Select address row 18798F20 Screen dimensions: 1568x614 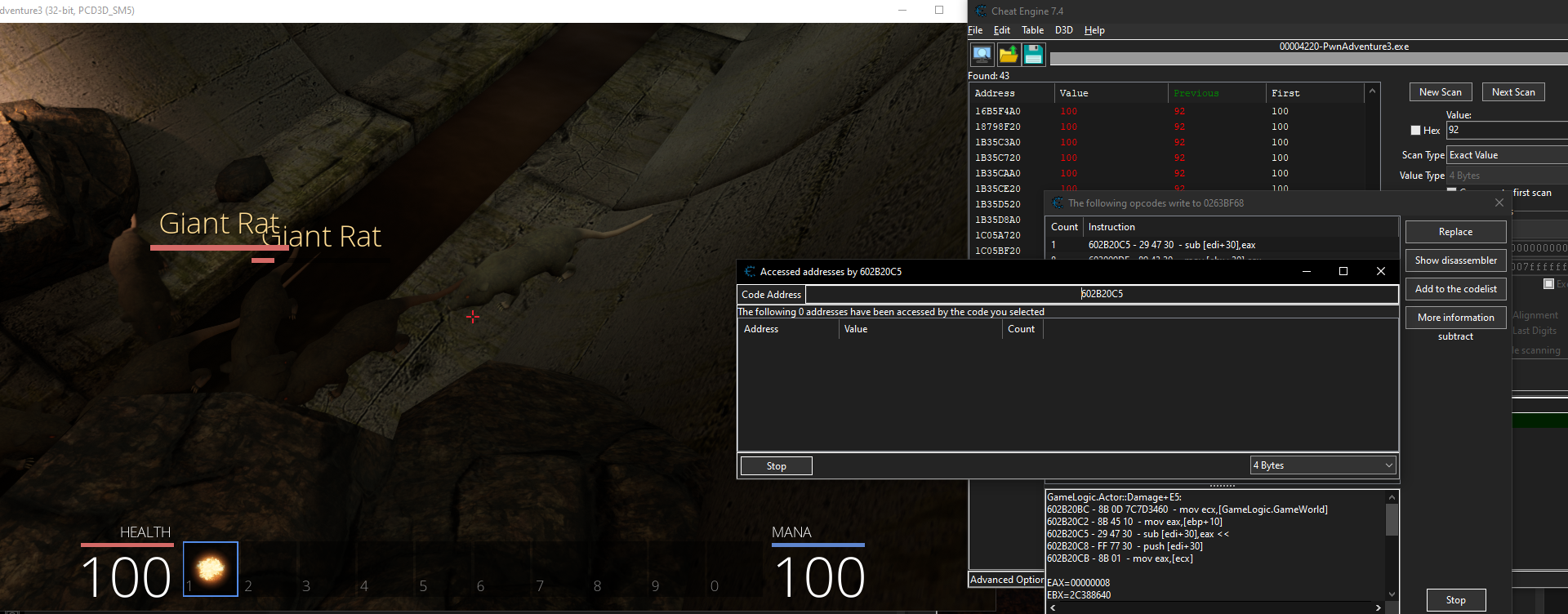[1166, 127]
